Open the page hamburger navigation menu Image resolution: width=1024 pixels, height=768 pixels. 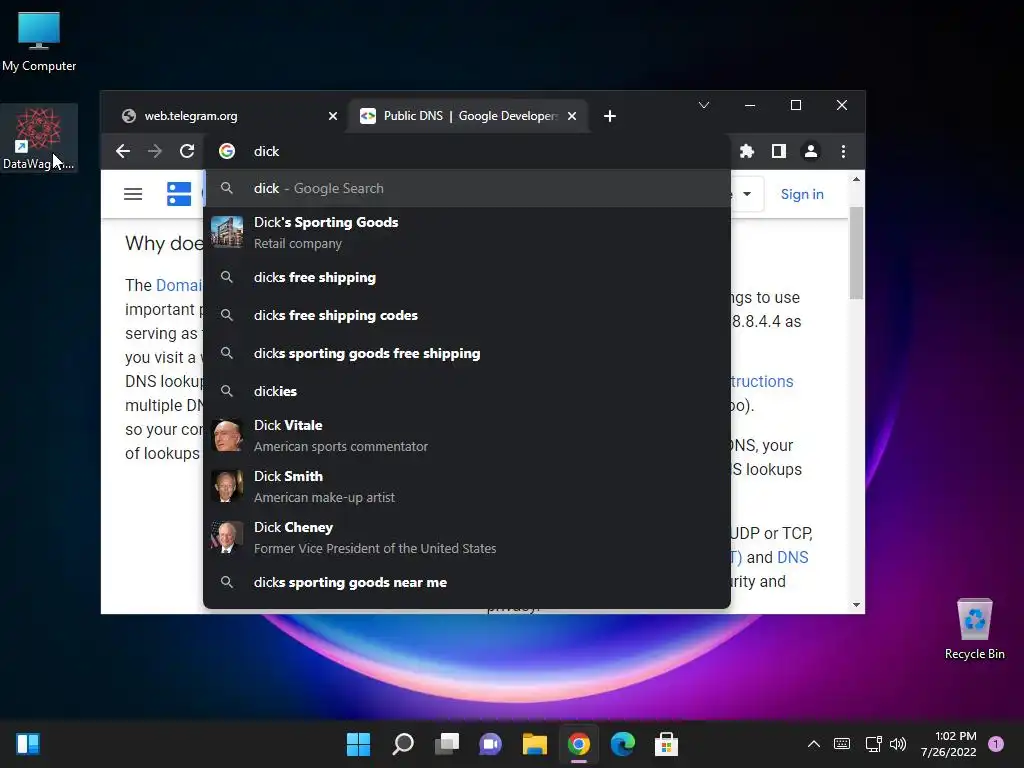coord(133,194)
